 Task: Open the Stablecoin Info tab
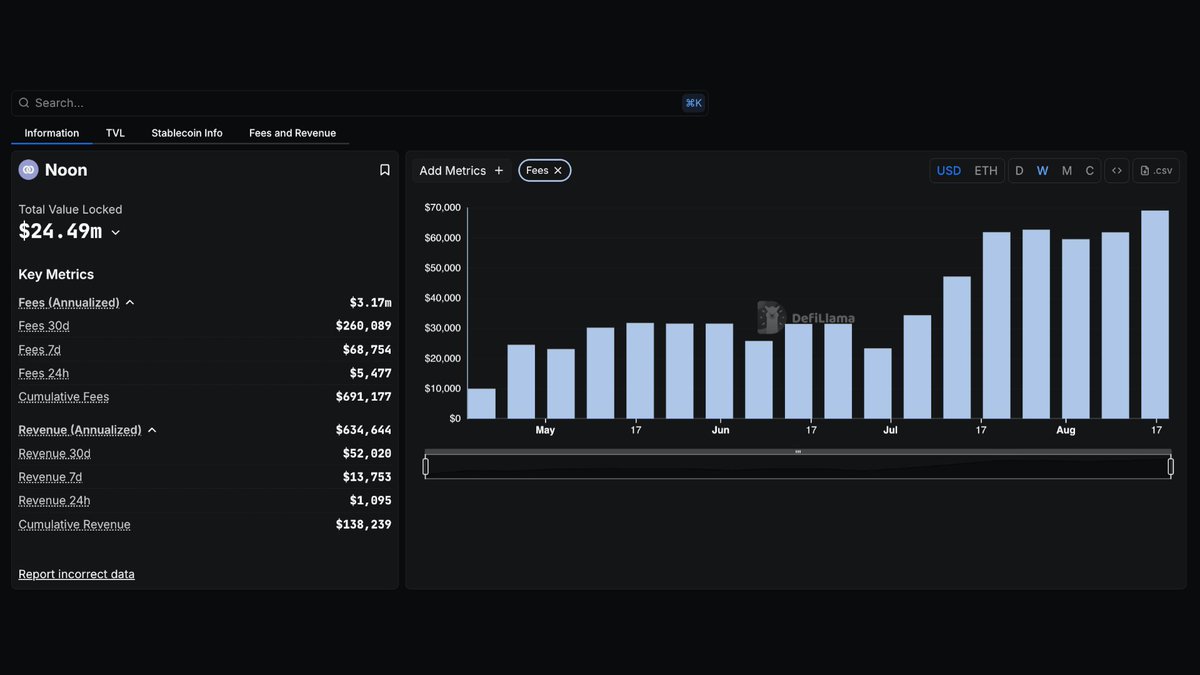187,133
